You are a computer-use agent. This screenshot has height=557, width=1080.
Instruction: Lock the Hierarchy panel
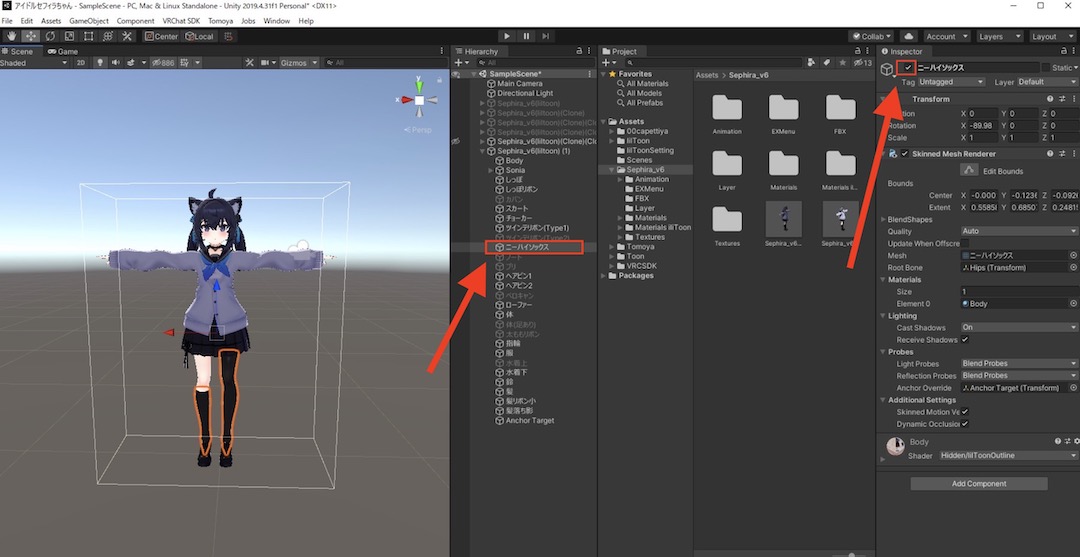coord(579,51)
